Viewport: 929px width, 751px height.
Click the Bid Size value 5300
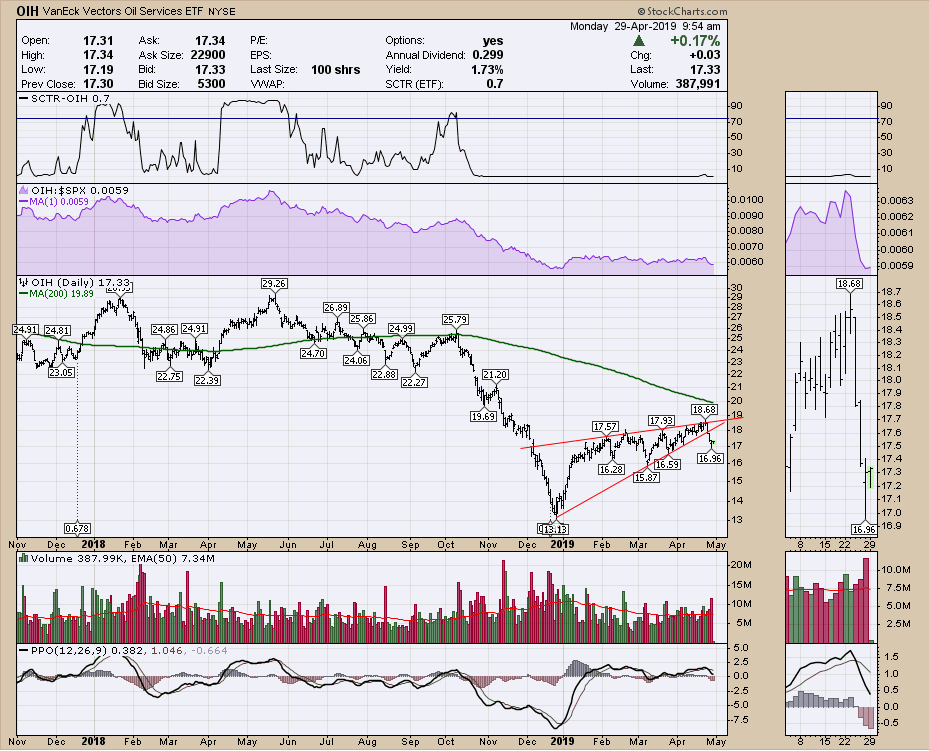pyautogui.click(x=212, y=84)
